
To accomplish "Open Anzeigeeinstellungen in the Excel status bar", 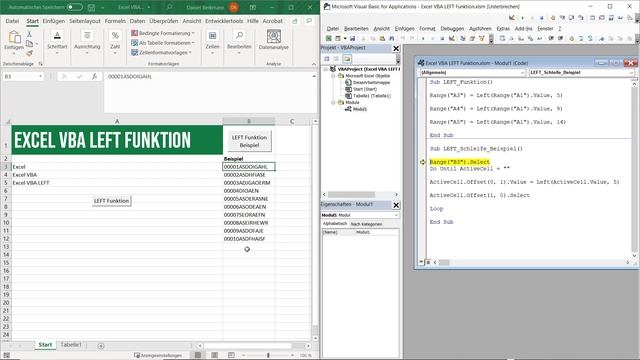I will 158,355.
